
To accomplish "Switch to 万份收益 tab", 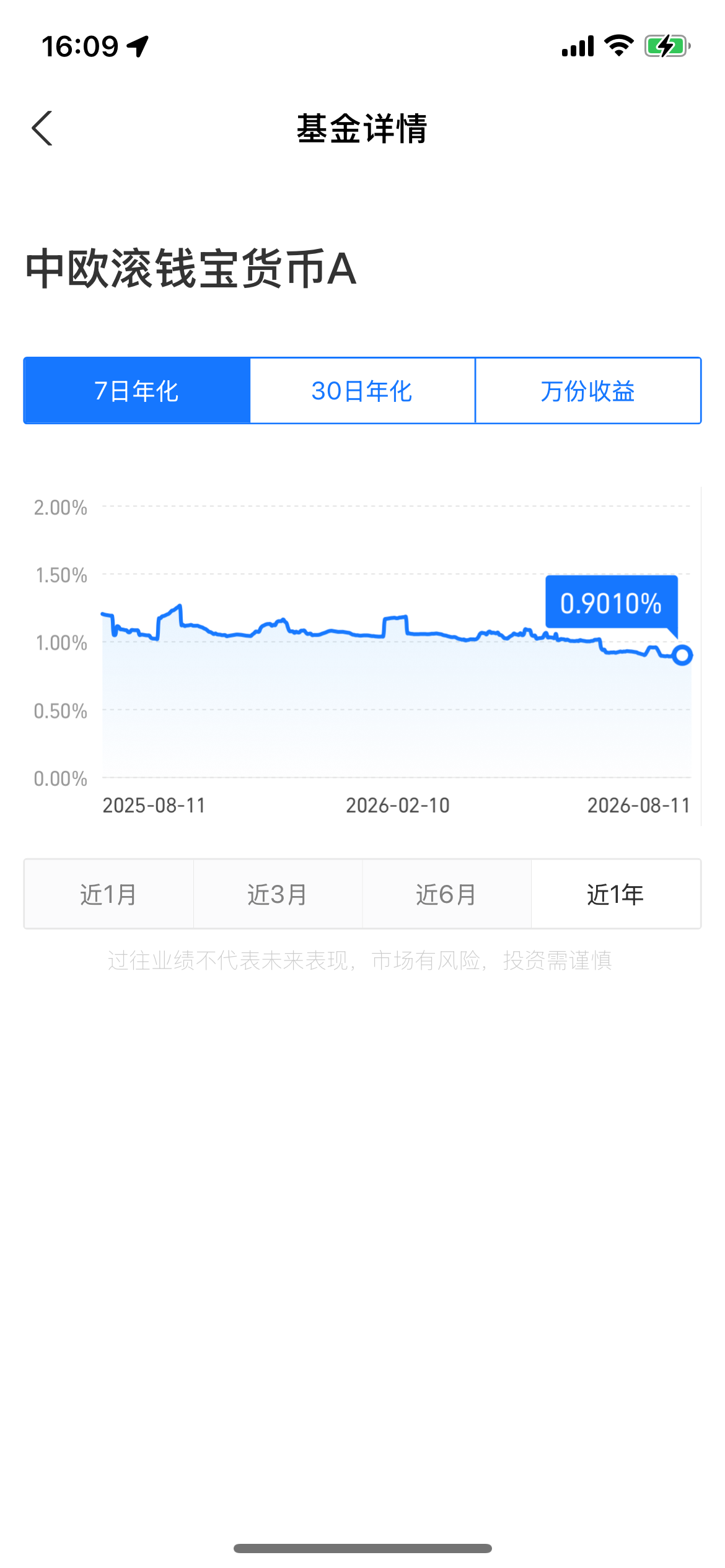I will [588, 391].
